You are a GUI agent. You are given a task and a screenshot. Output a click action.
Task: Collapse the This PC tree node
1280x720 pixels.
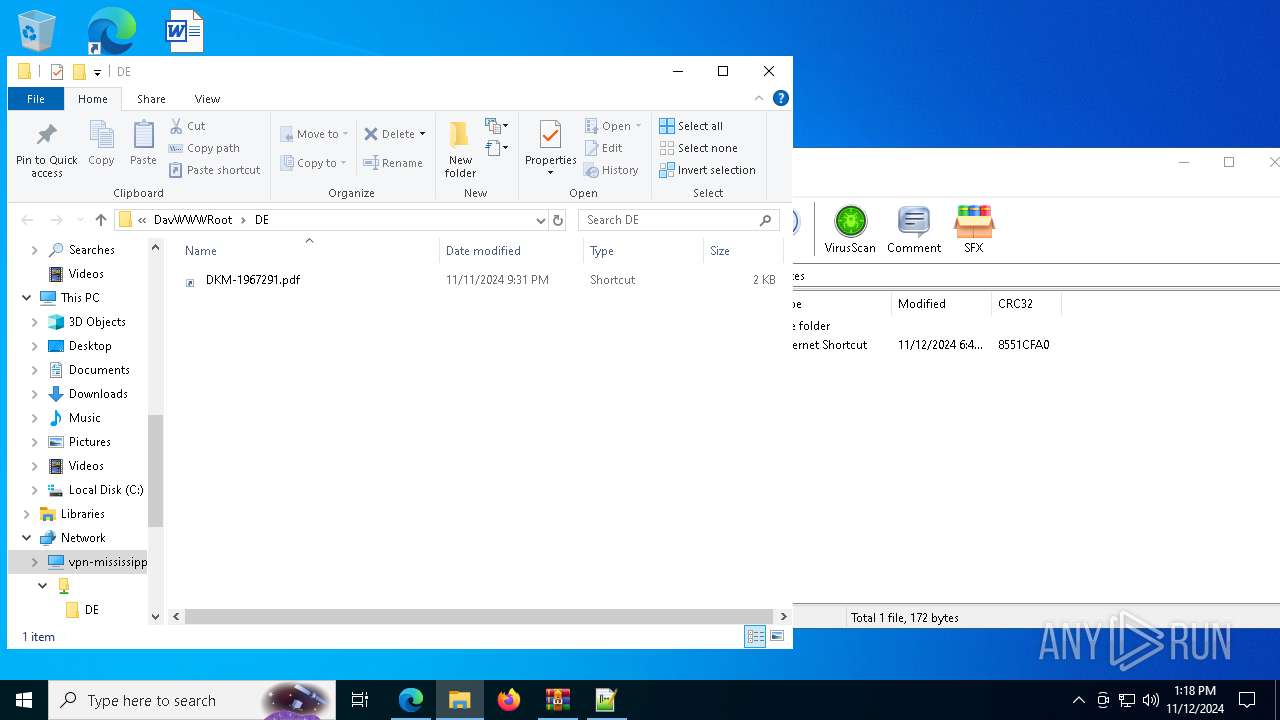[x=26, y=298]
